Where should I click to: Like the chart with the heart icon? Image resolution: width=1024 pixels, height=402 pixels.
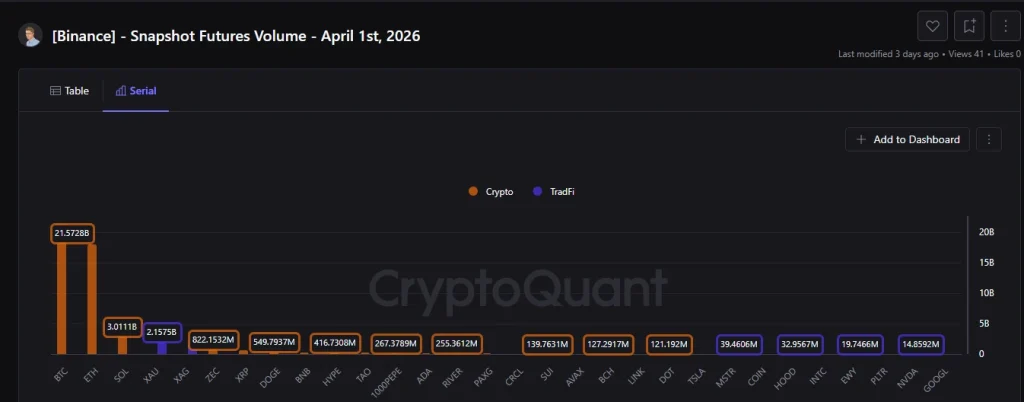933,26
